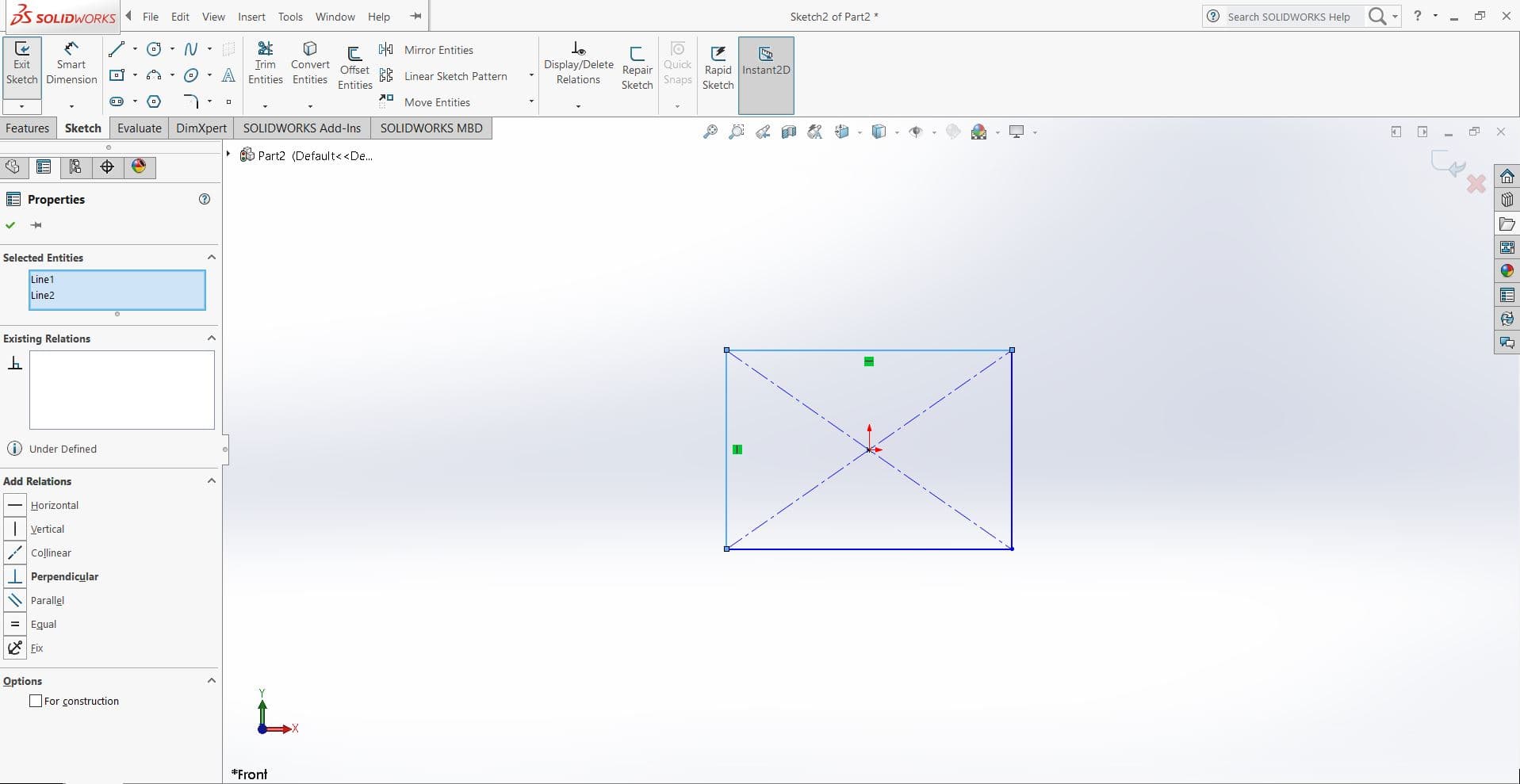Click the Smart Dimension tool
1520x784 pixels.
pyautogui.click(x=71, y=63)
